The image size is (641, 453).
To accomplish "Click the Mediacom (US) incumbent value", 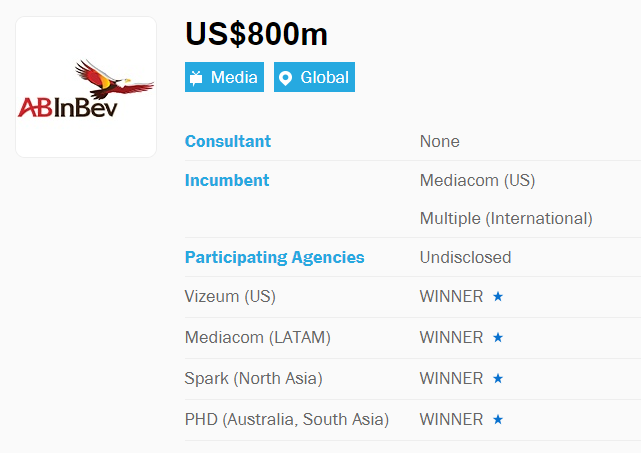I will point(477,180).
